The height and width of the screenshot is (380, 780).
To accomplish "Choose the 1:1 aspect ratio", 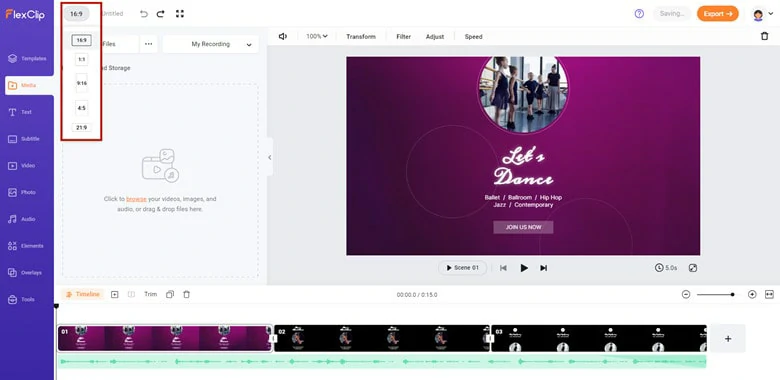I will tap(82, 59).
